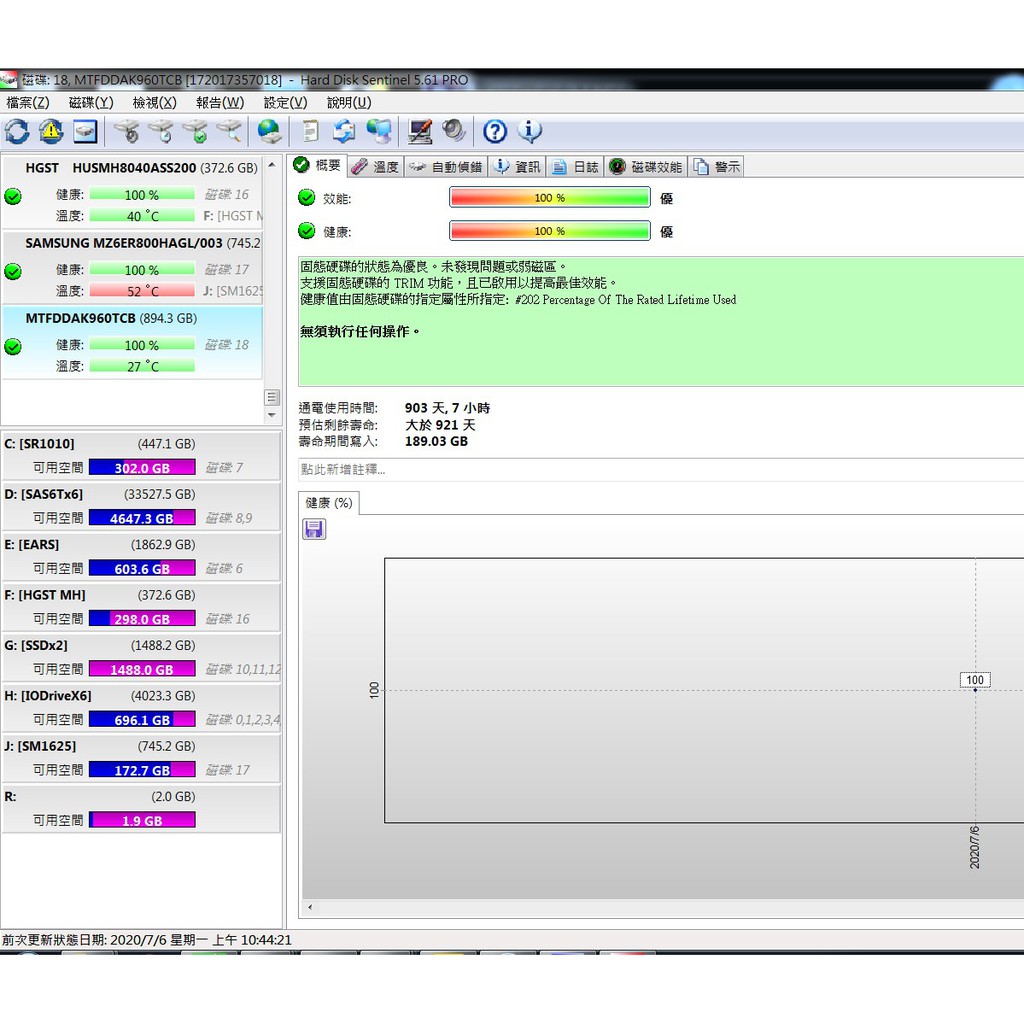Image resolution: width=1024 pixels, height=1024 pixels.
Task: Open help via the blue question mark icon
Action: [x=495, y=131]
